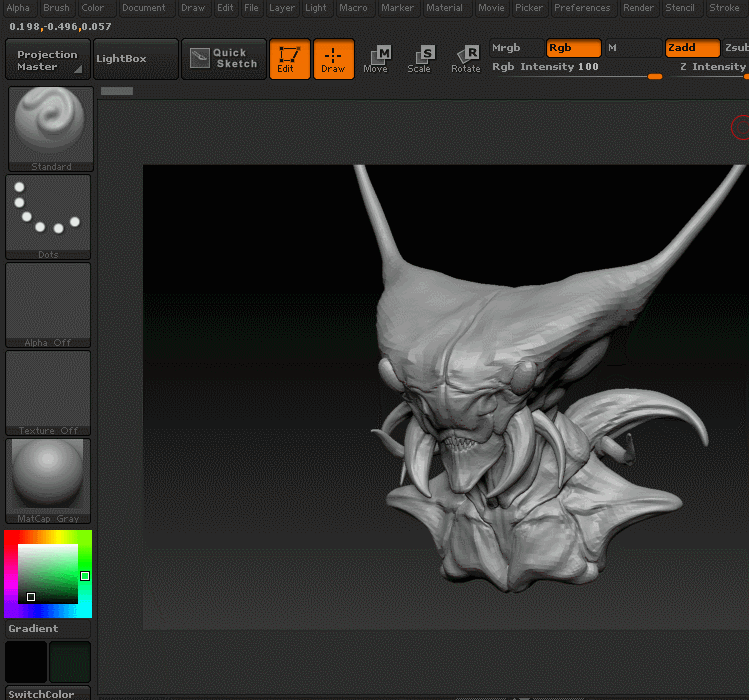
Task: Open the Draw menu
Action: (x=193, y=8)
